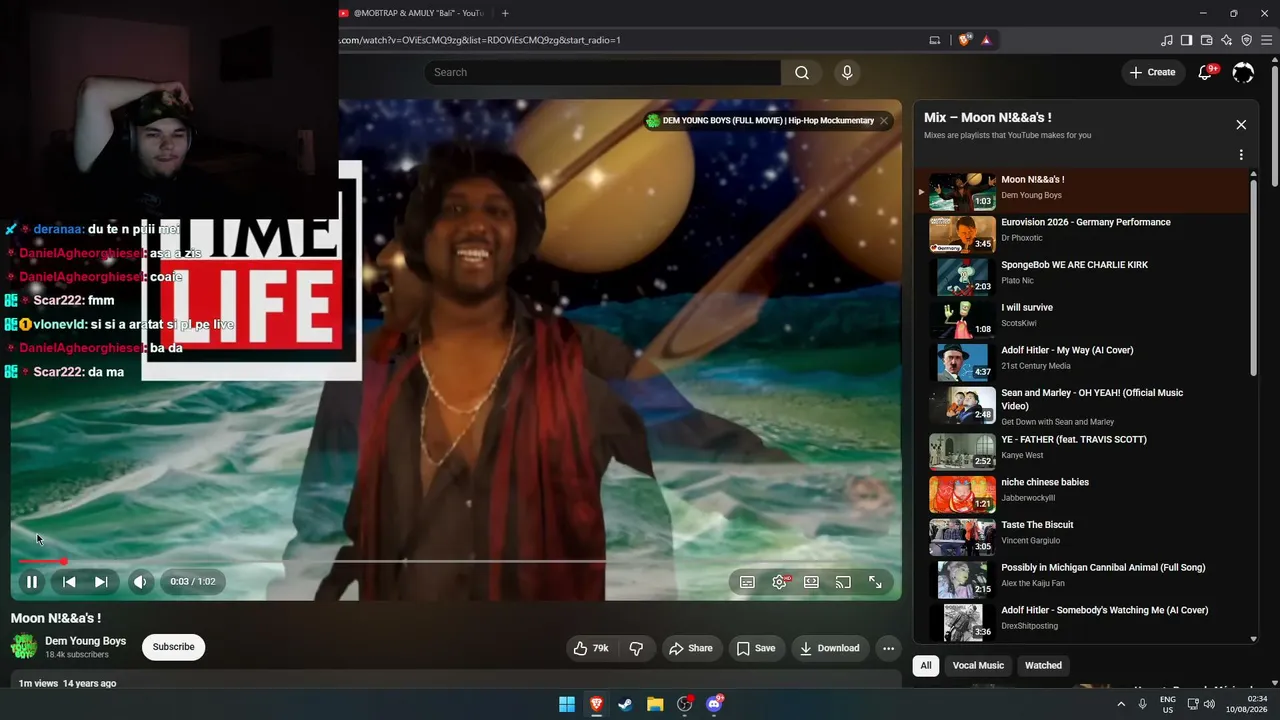Open Steam from the taskbar
The width and height of the screenshot is (1280, 720).
tap(625, 704)
